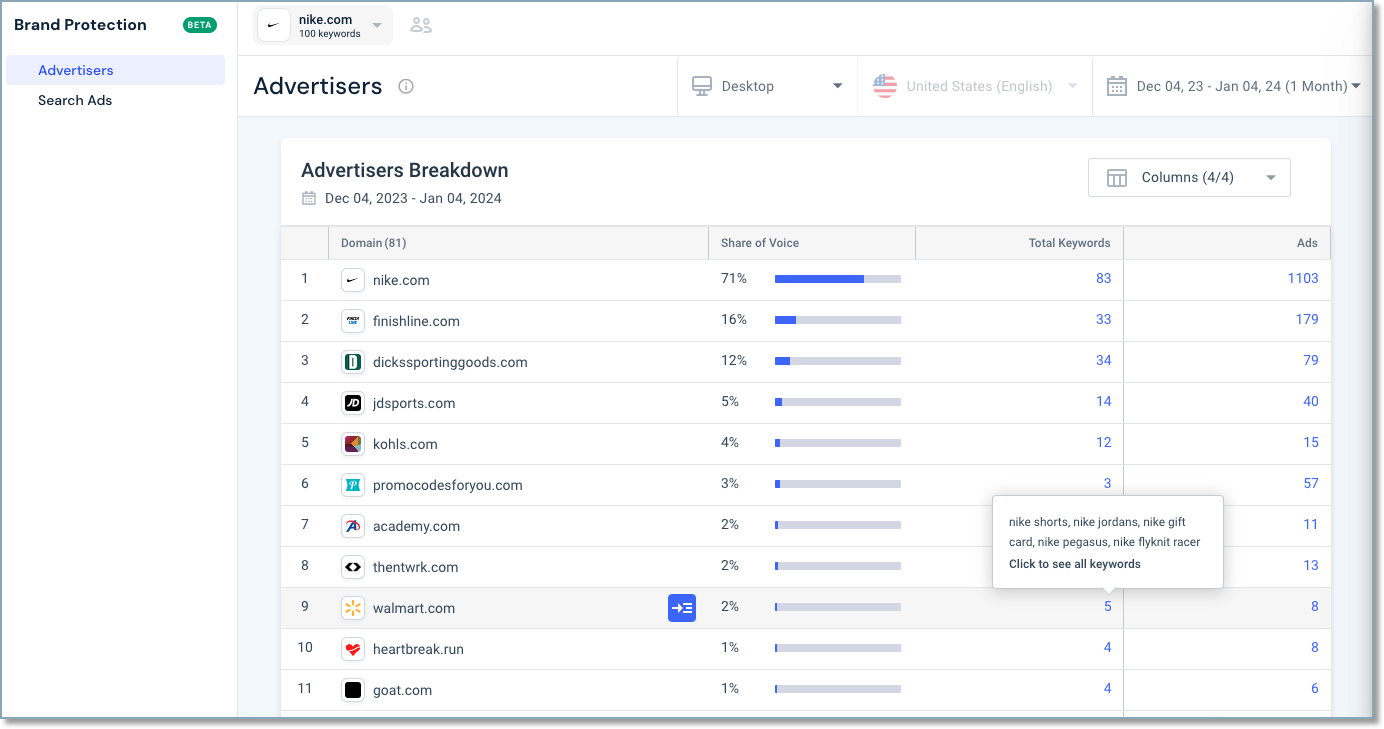Open the 40 ads link for jdsports.com
The image size is (1384, 729).
tap(1311, 401)
